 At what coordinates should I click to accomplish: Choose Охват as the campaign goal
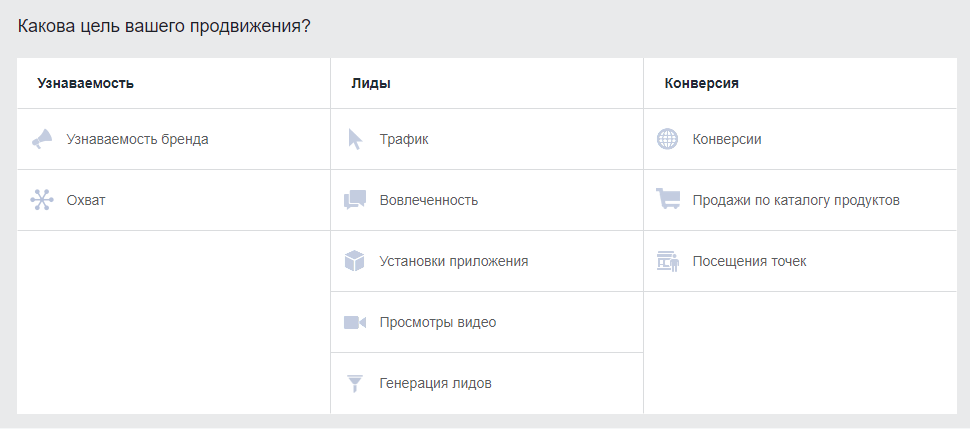point(86,200)
